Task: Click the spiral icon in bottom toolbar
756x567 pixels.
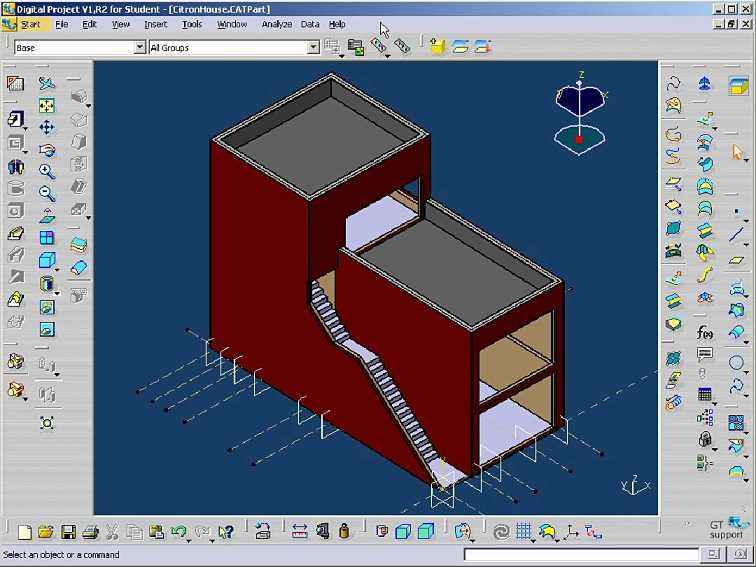Action: [501, 532]
